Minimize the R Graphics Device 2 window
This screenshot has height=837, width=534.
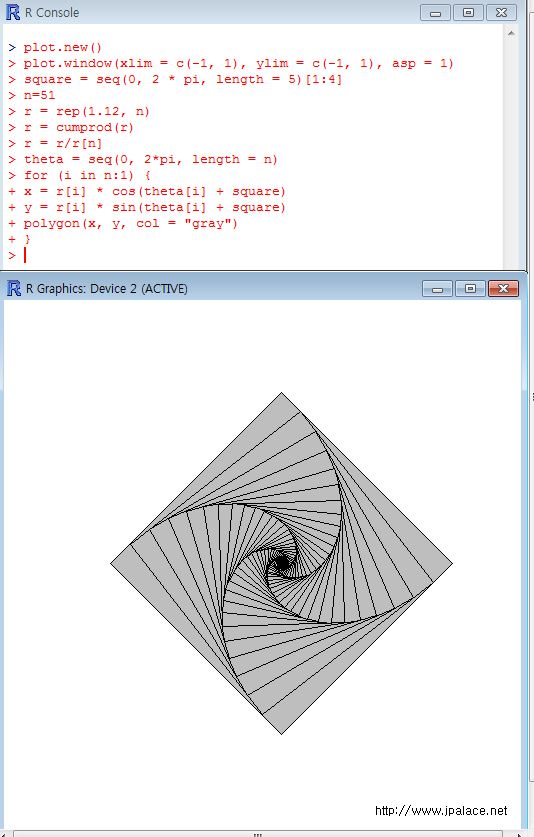[x=437, y=289]
